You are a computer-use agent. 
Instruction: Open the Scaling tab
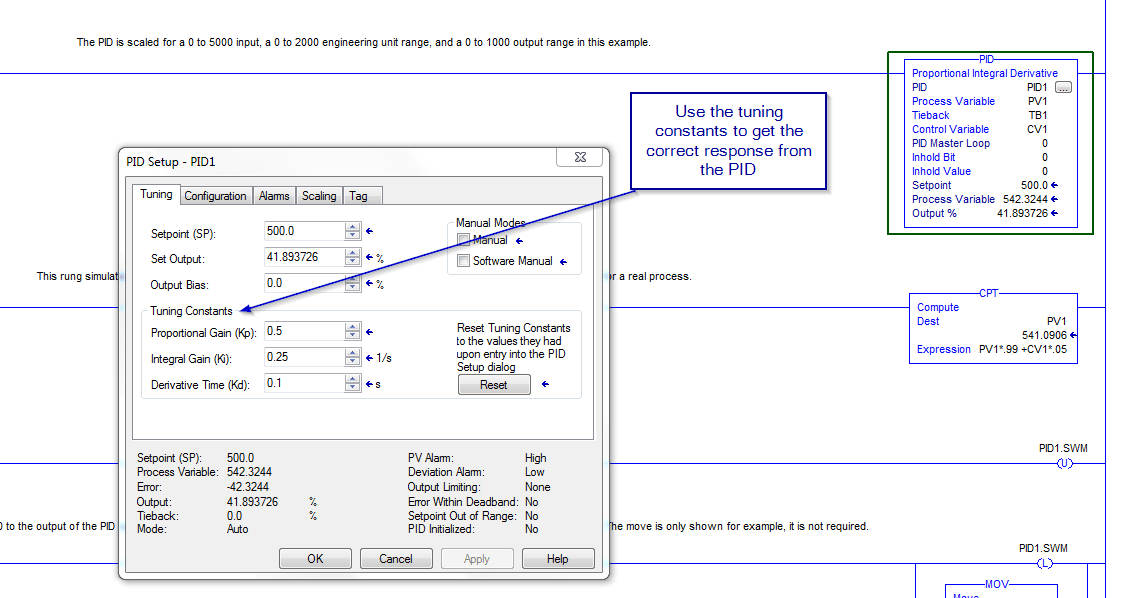319,196
